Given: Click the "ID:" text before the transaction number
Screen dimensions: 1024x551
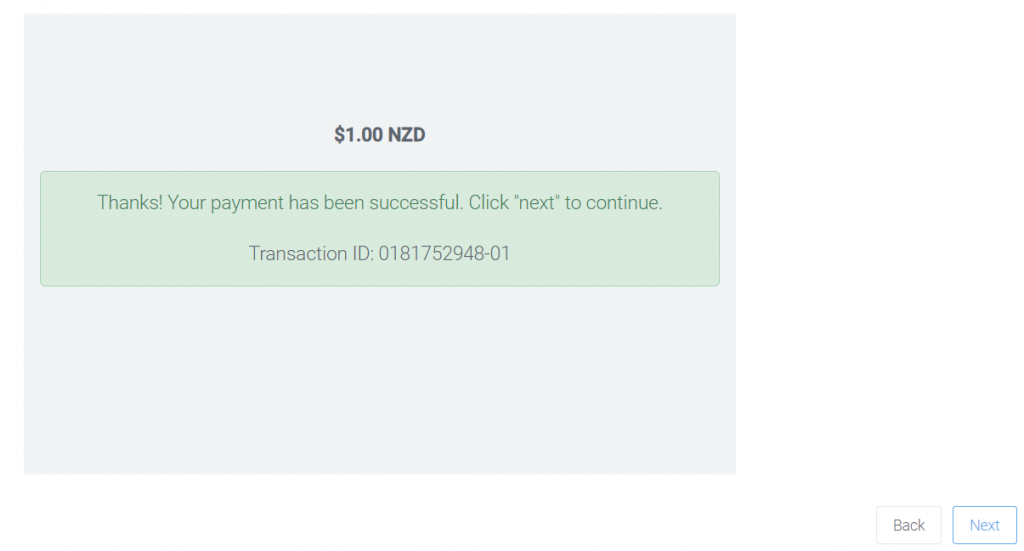Looking at the screenshot, I should click(362, 253).
